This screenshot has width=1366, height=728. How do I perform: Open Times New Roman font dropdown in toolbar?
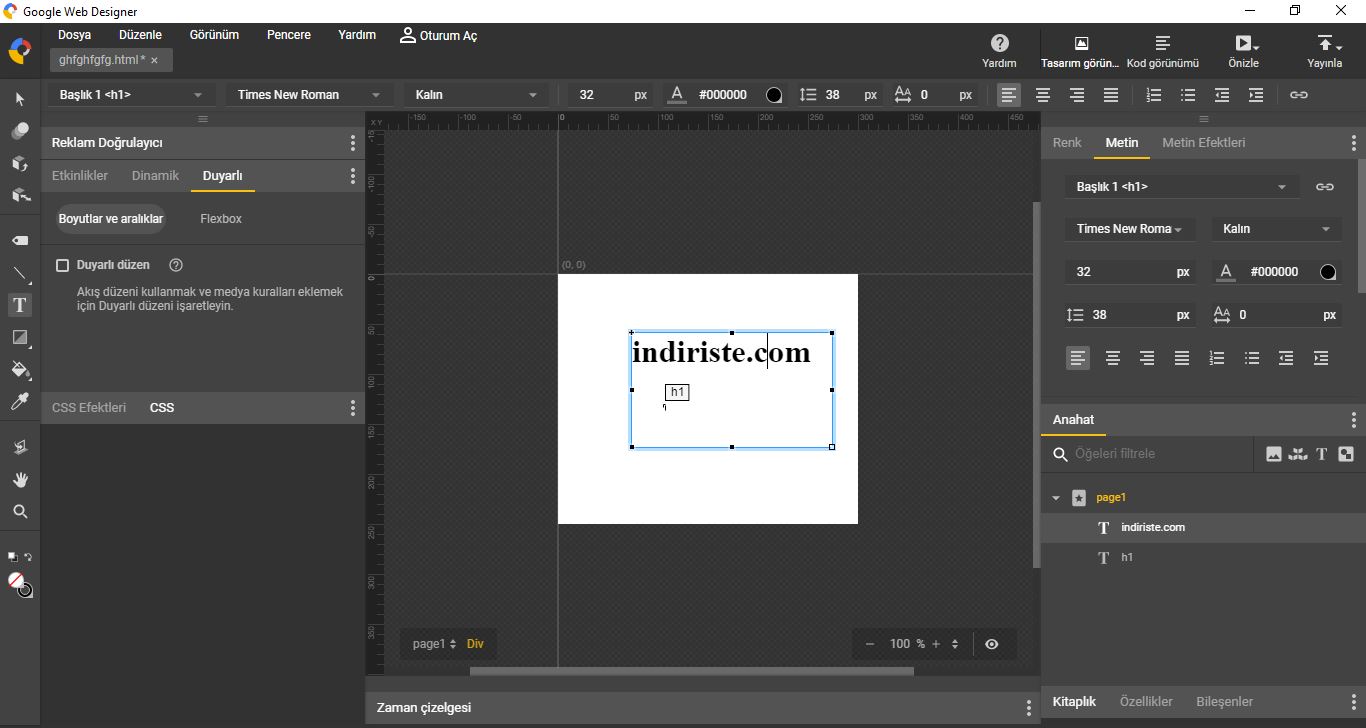pos(309,95)
